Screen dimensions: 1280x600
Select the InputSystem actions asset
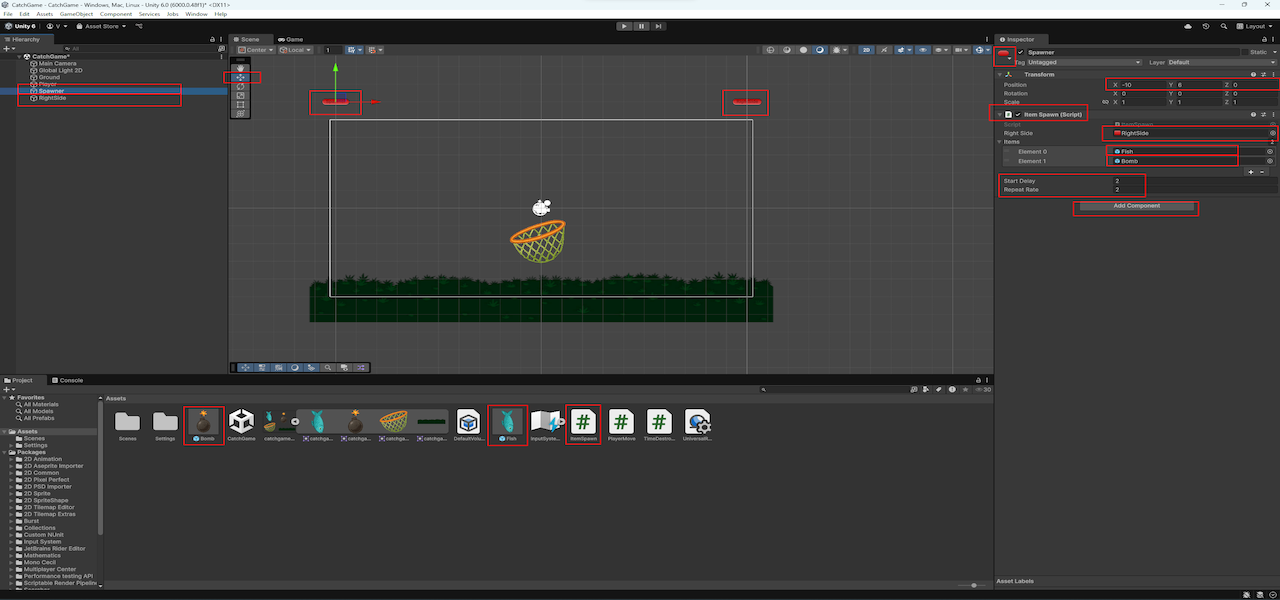(546, 426)
